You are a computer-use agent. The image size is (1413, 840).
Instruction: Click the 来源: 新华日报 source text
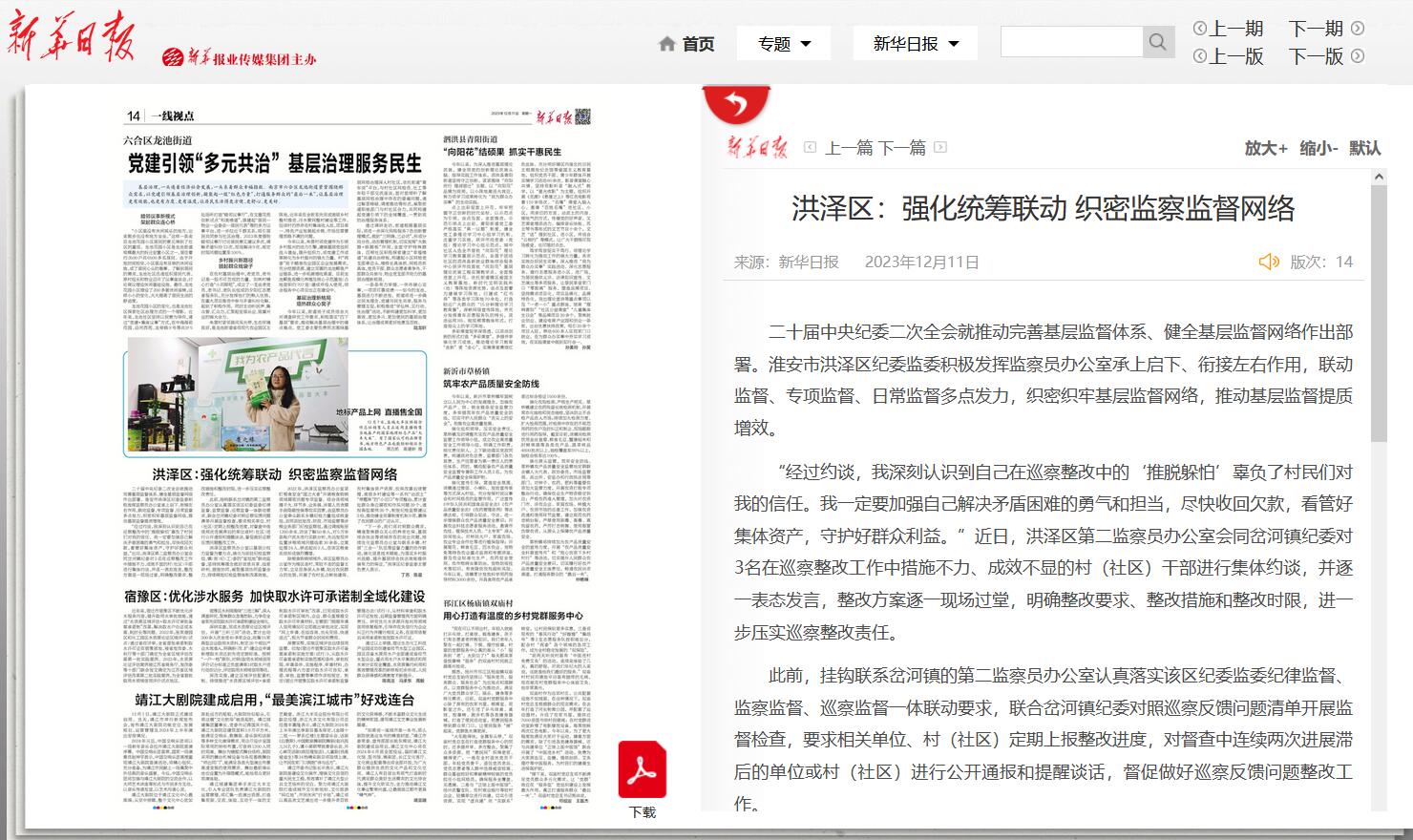tap(787, 262)
